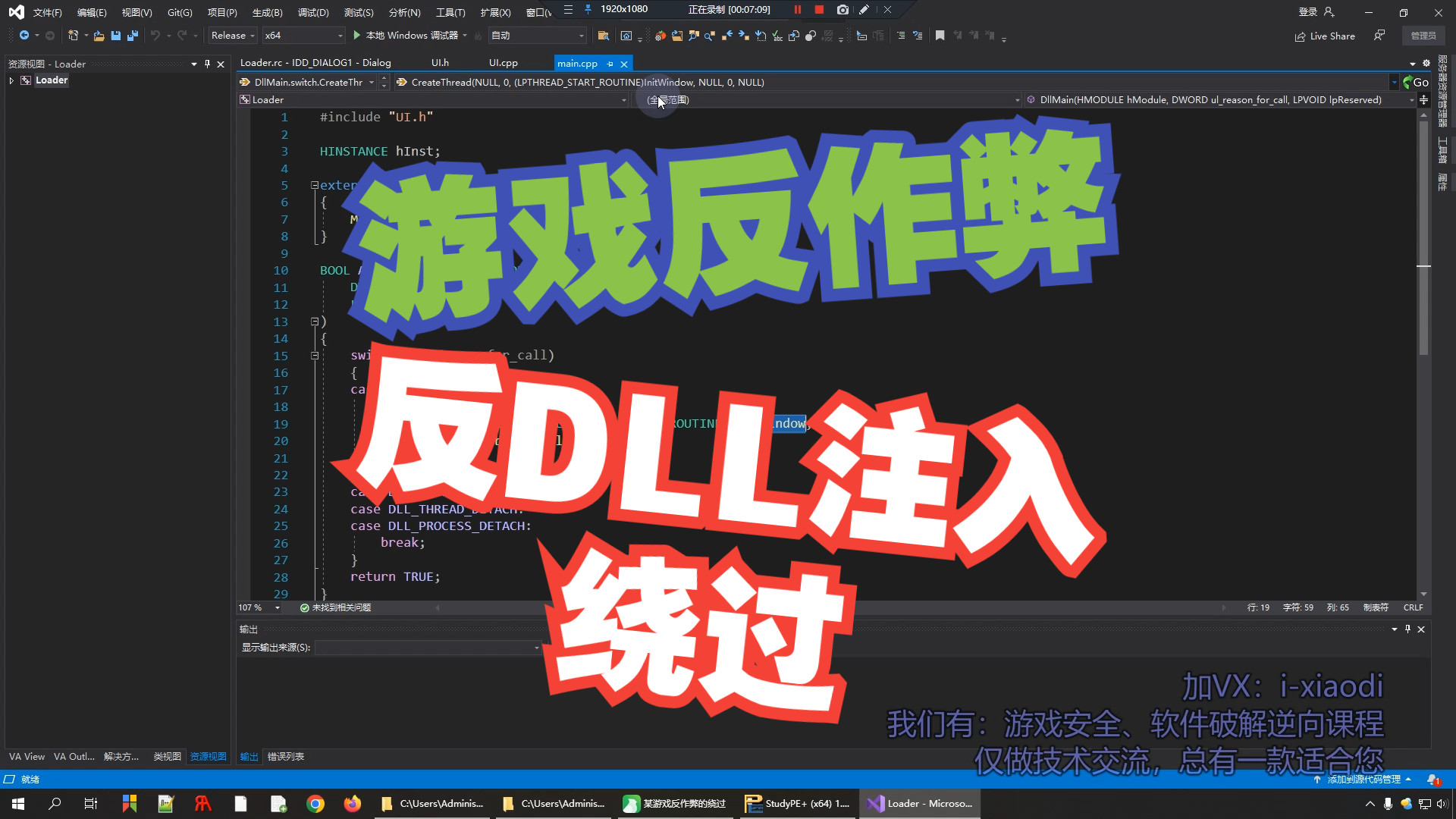Open the Visual Assist VA View panel icon
The width and height of the screenshot is (1456, 819).
click(x=26, y=756)
